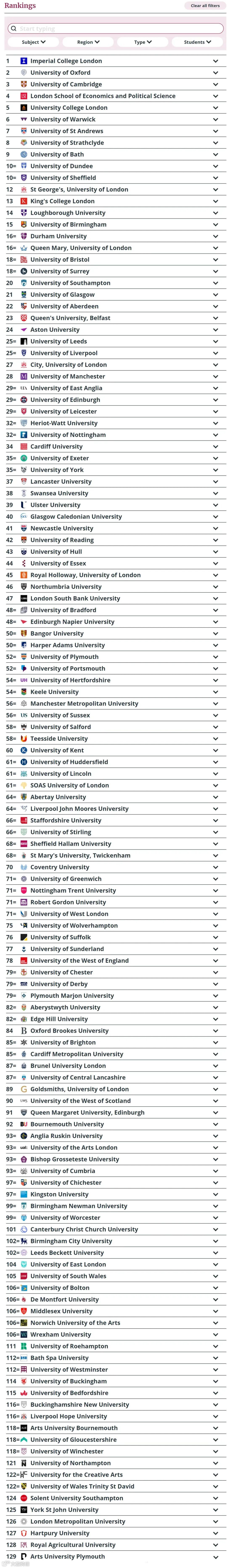Click the search magnifier icon

(x=13, y=29)
